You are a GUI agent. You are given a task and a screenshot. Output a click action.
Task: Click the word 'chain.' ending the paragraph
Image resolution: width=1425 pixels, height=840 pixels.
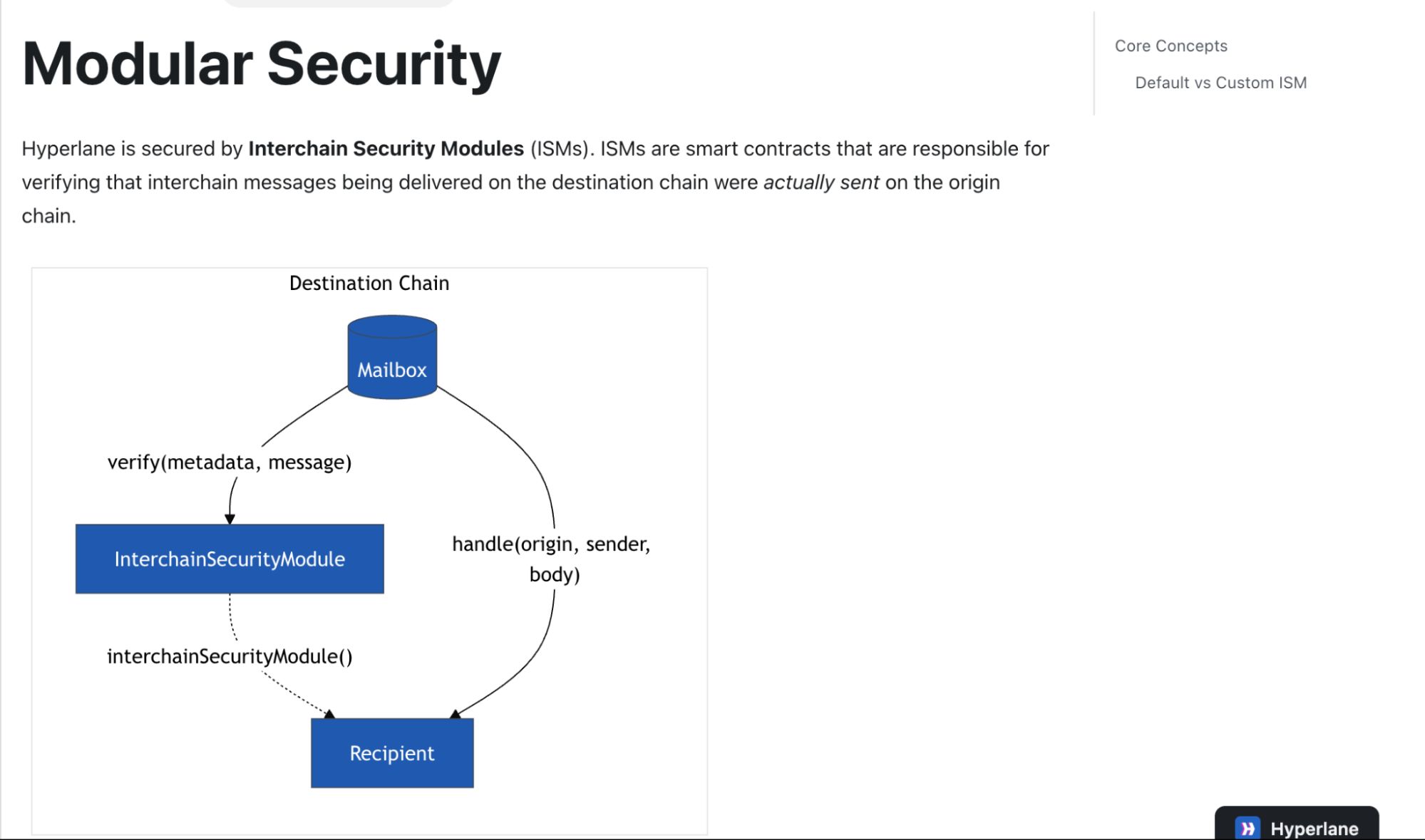pyautogui.click(x=48, y=216)
